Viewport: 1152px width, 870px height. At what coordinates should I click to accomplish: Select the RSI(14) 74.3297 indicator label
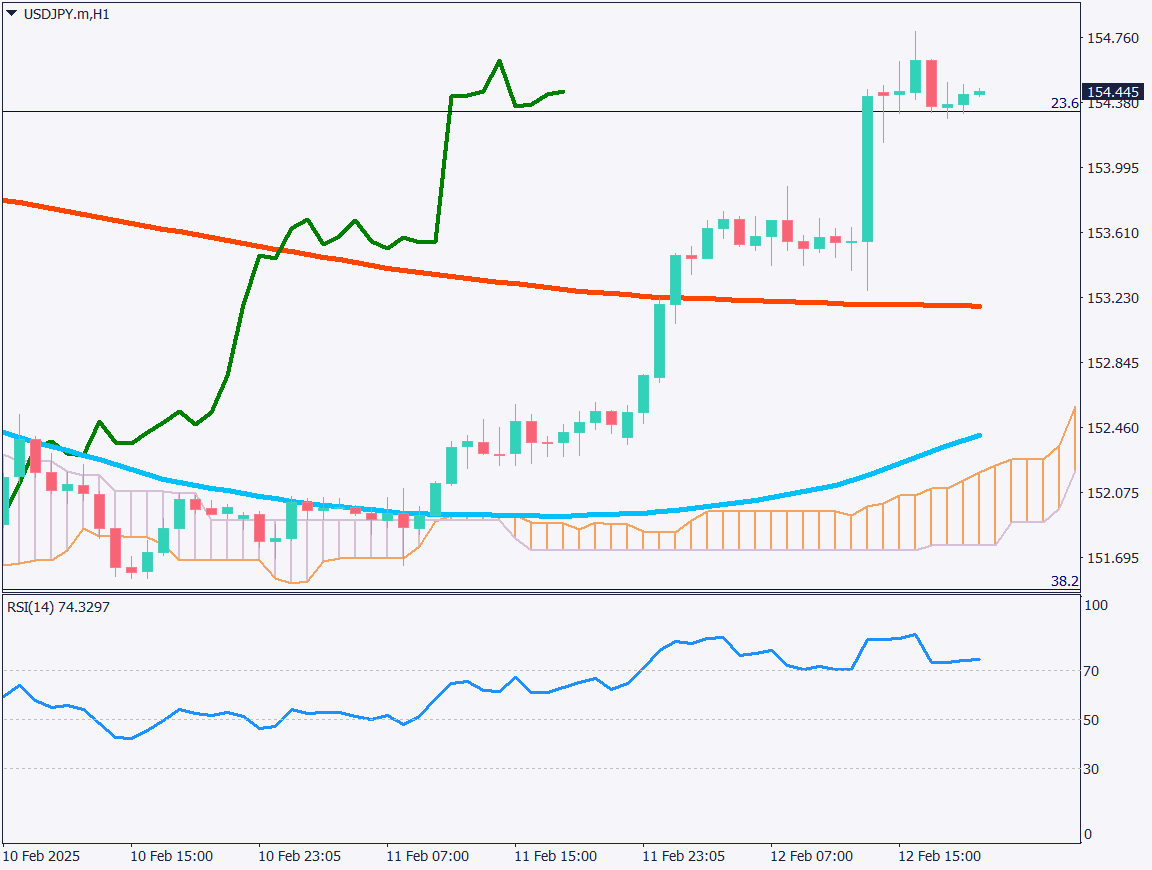point(58,607)
